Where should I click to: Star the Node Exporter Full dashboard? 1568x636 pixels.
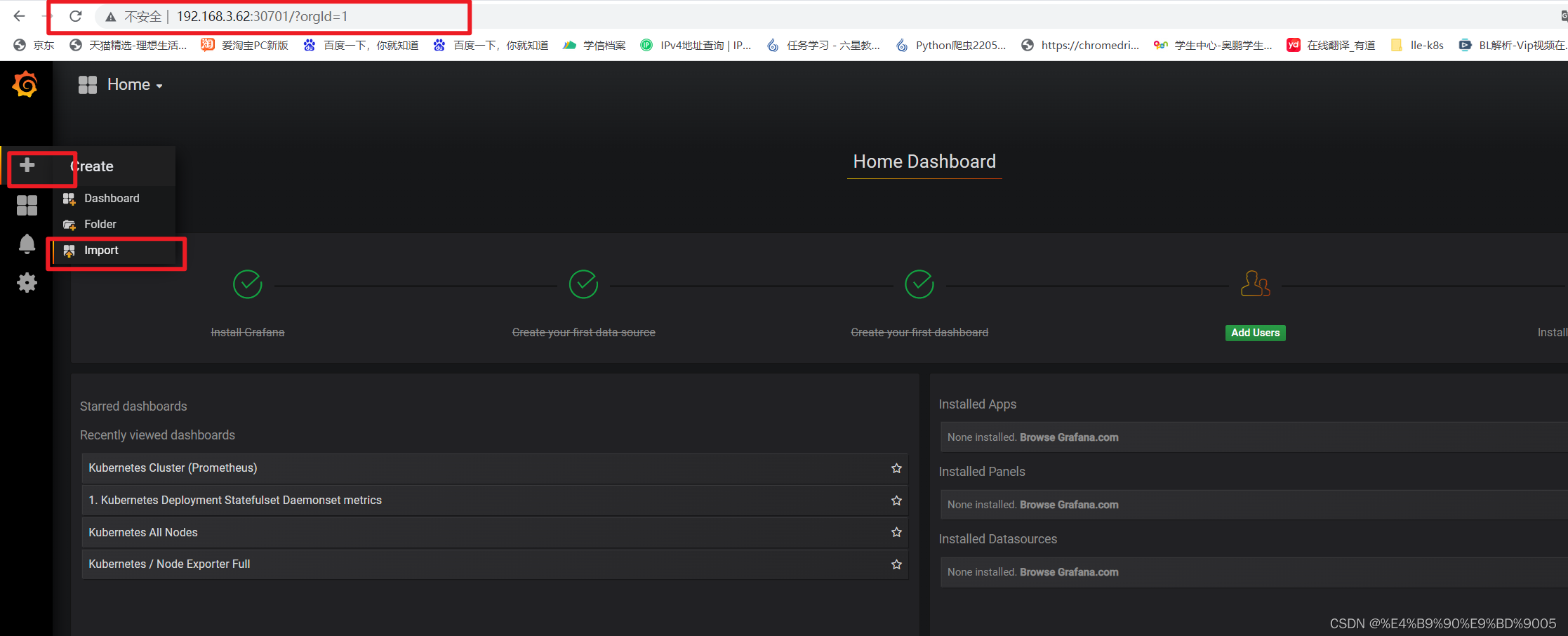(896, 564)
